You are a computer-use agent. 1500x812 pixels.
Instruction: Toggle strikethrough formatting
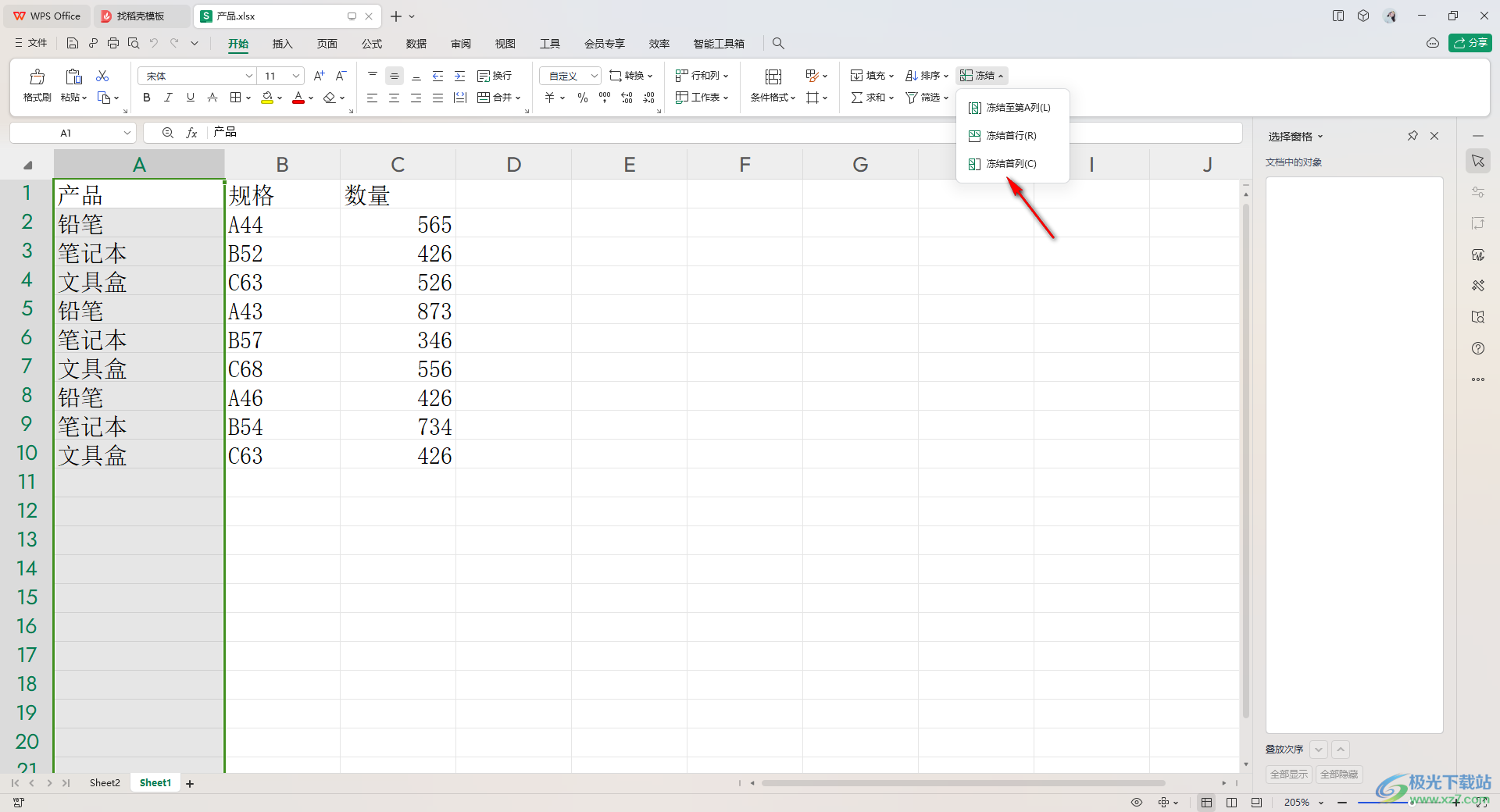coord(212,98)
